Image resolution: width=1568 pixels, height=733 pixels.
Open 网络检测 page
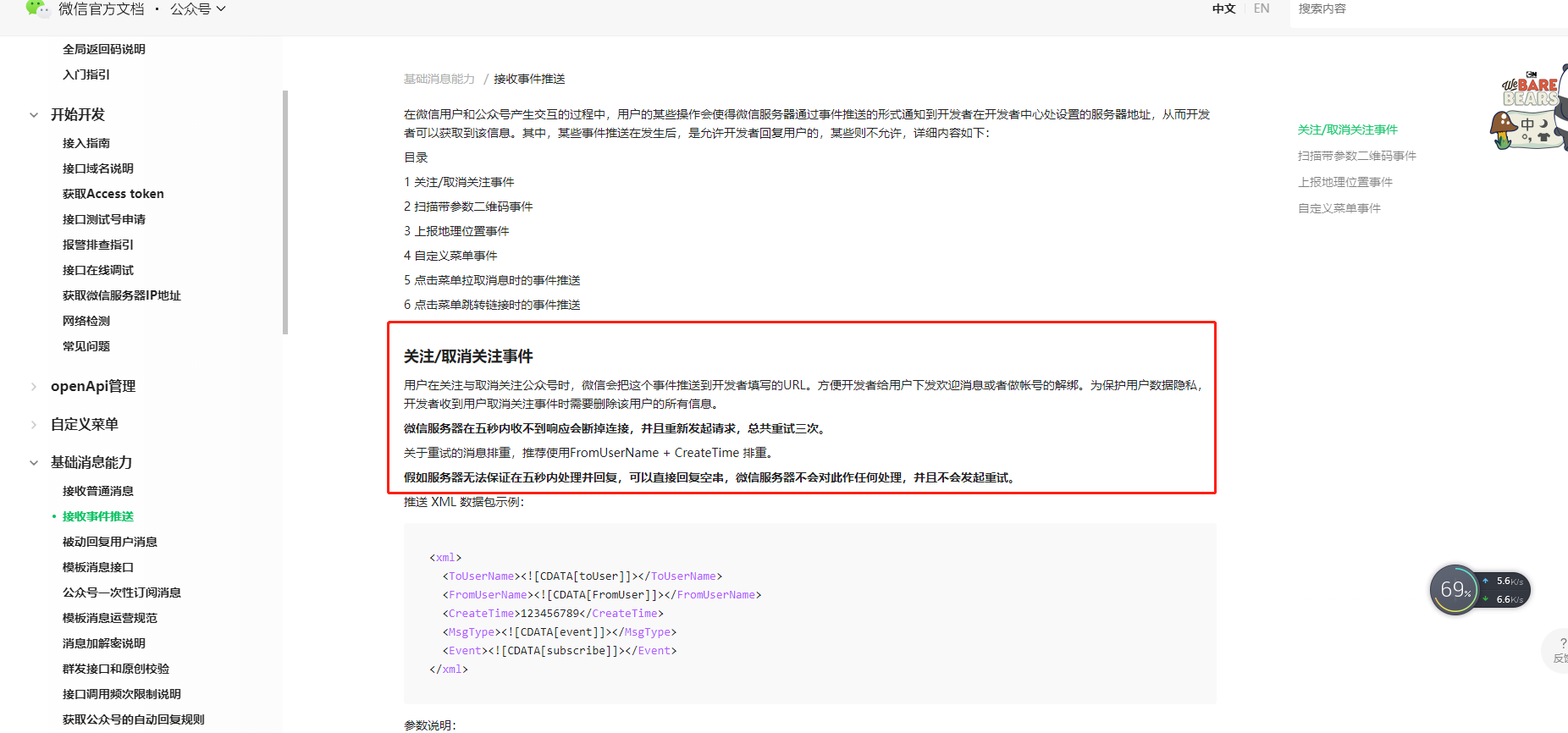[86, 321]
